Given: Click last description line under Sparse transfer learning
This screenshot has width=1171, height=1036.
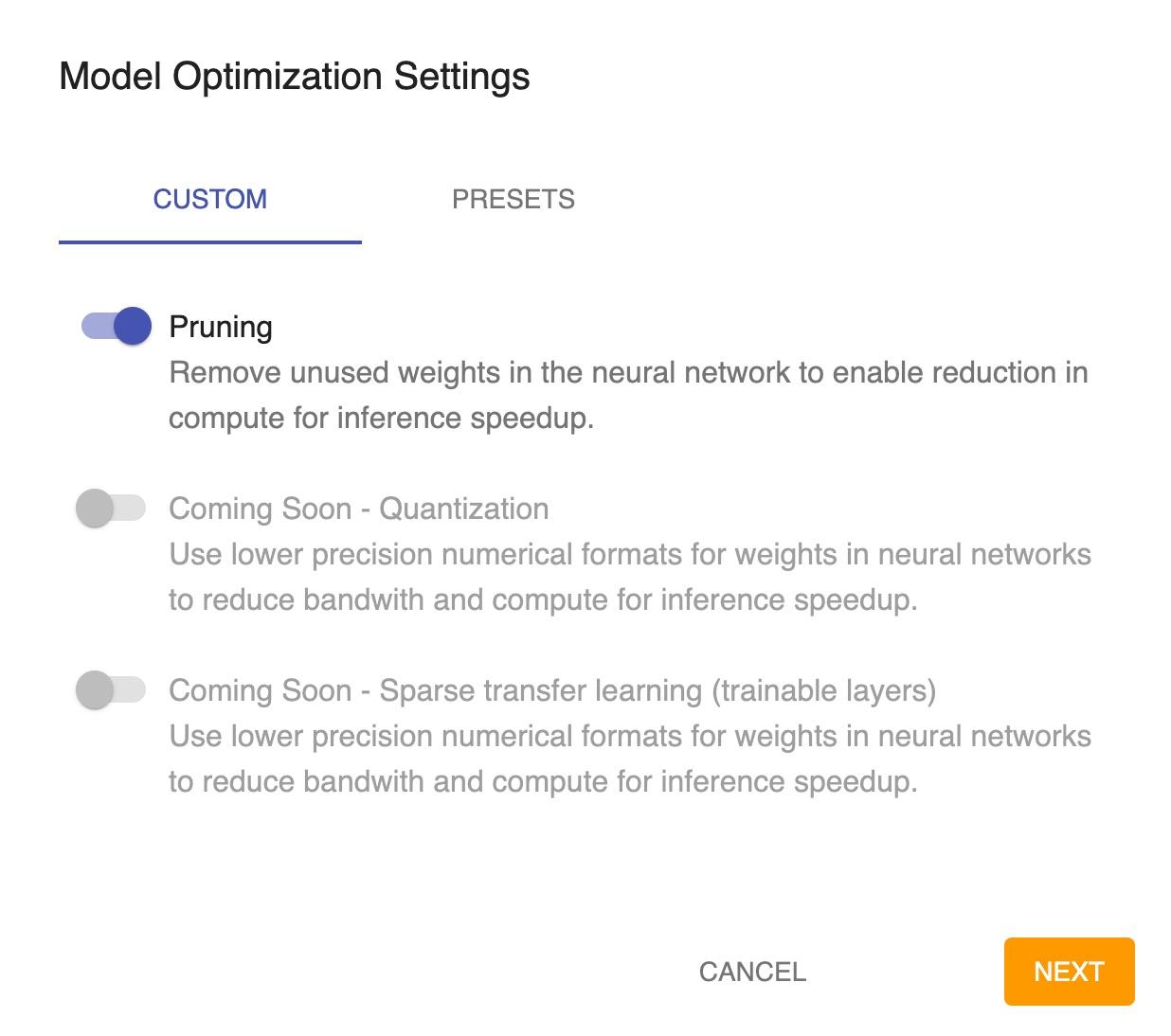Looking at the screenshot, I should point(543,781).
